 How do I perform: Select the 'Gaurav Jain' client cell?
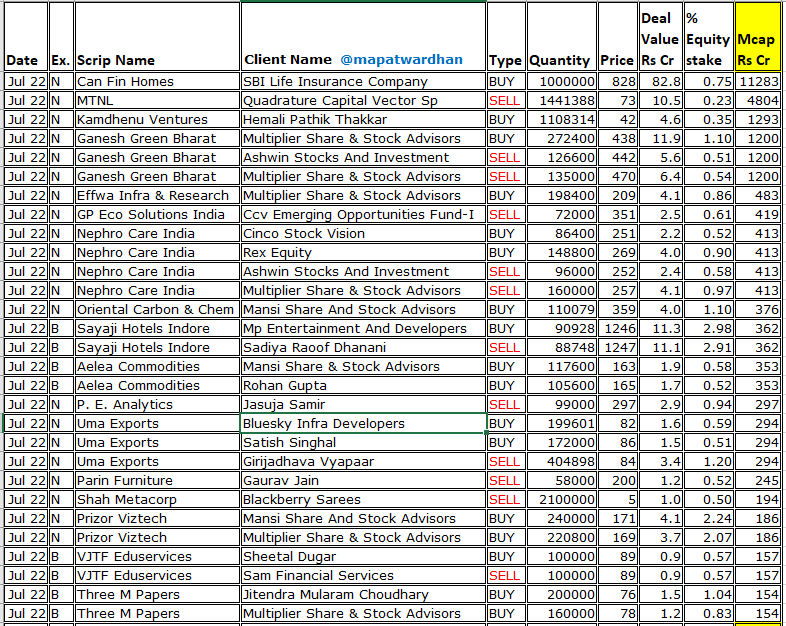click(363, 481)
